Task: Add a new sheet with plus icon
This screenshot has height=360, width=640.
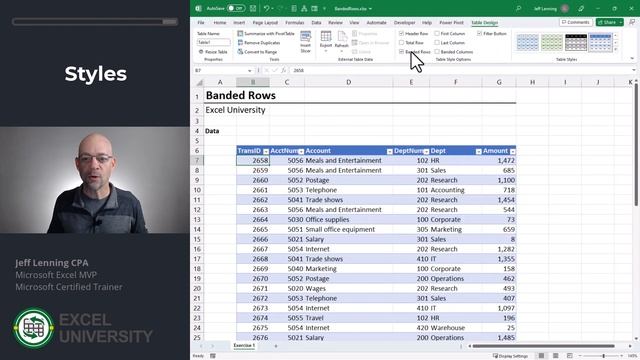Action: click(276, 346)
